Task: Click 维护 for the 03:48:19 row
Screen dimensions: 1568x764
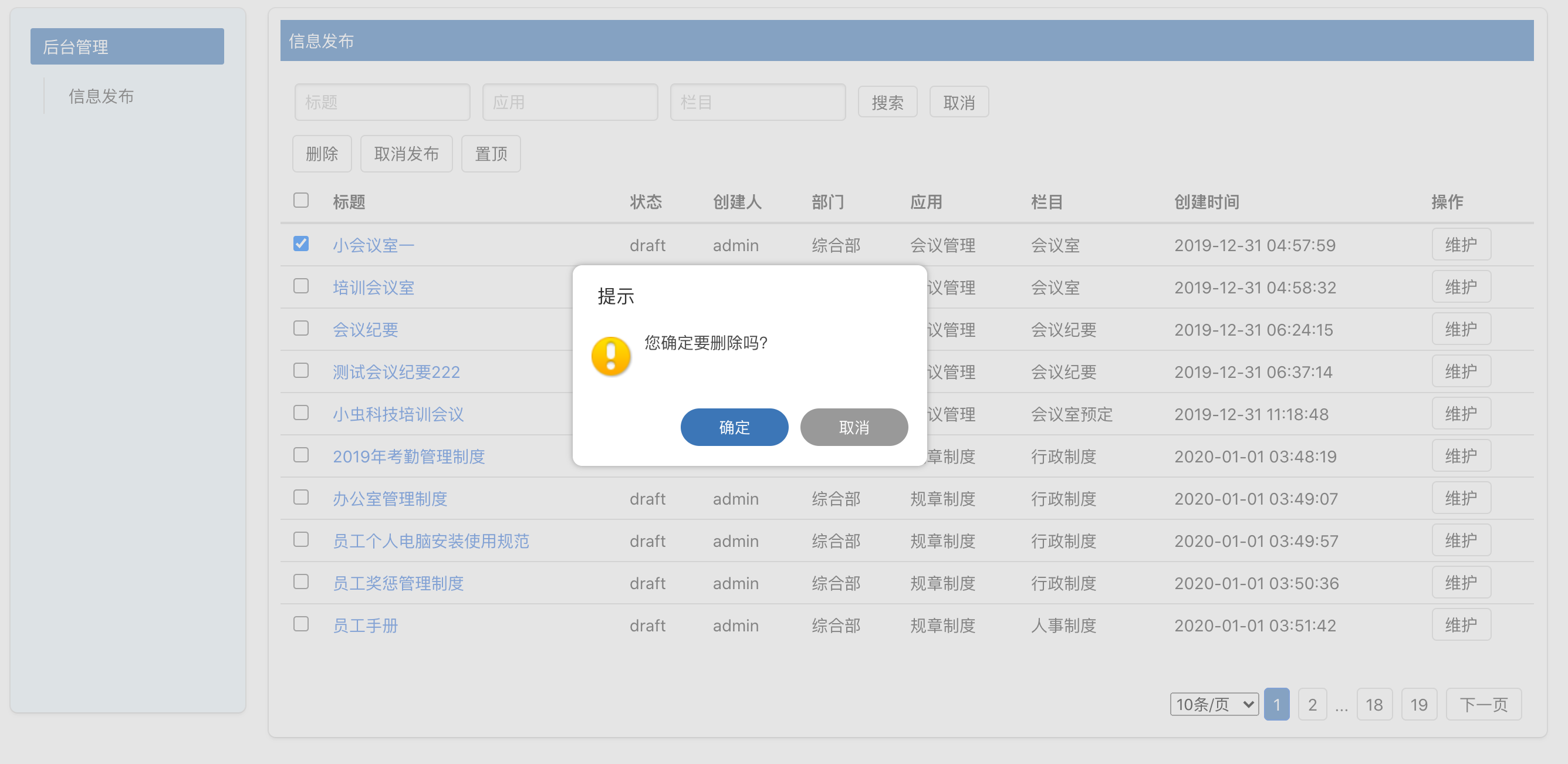Action: pyautogui.click(x=1461, y=455)
